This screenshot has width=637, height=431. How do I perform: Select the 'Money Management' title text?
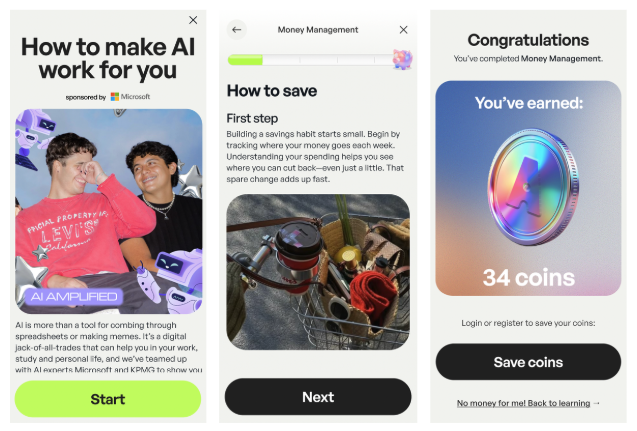click(318, 30)
